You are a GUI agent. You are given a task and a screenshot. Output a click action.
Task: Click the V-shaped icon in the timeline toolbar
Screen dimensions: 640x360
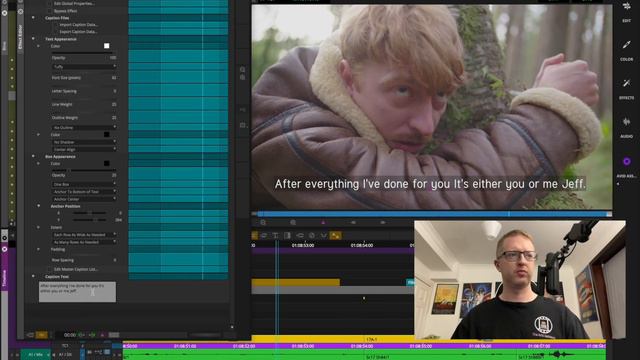(x=324, y=236)
